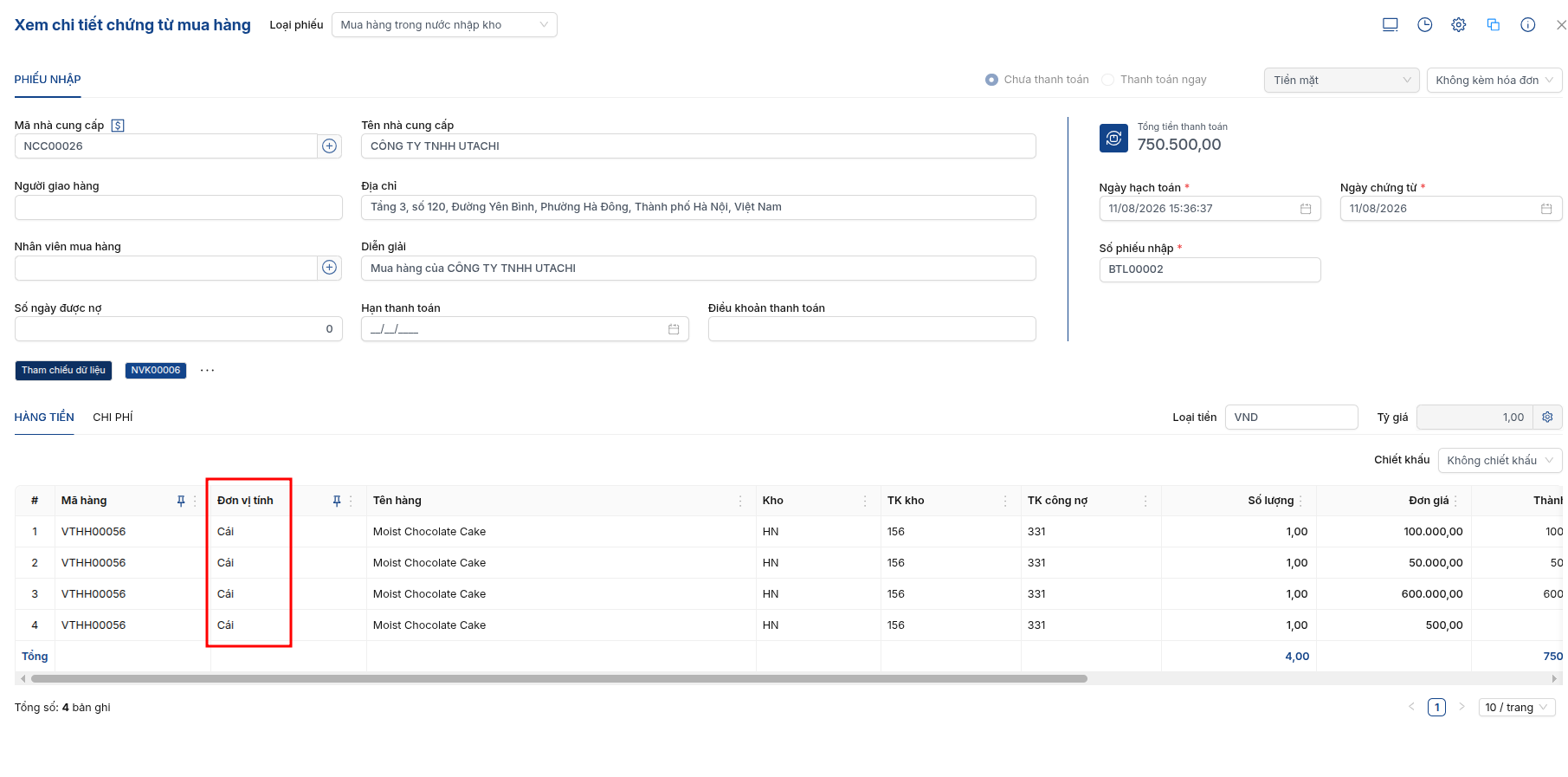The height and width of the screenshot is (777, 1568).
Task: Click the Tham chiếu dữ liệu button
Action: pos(63,371)
